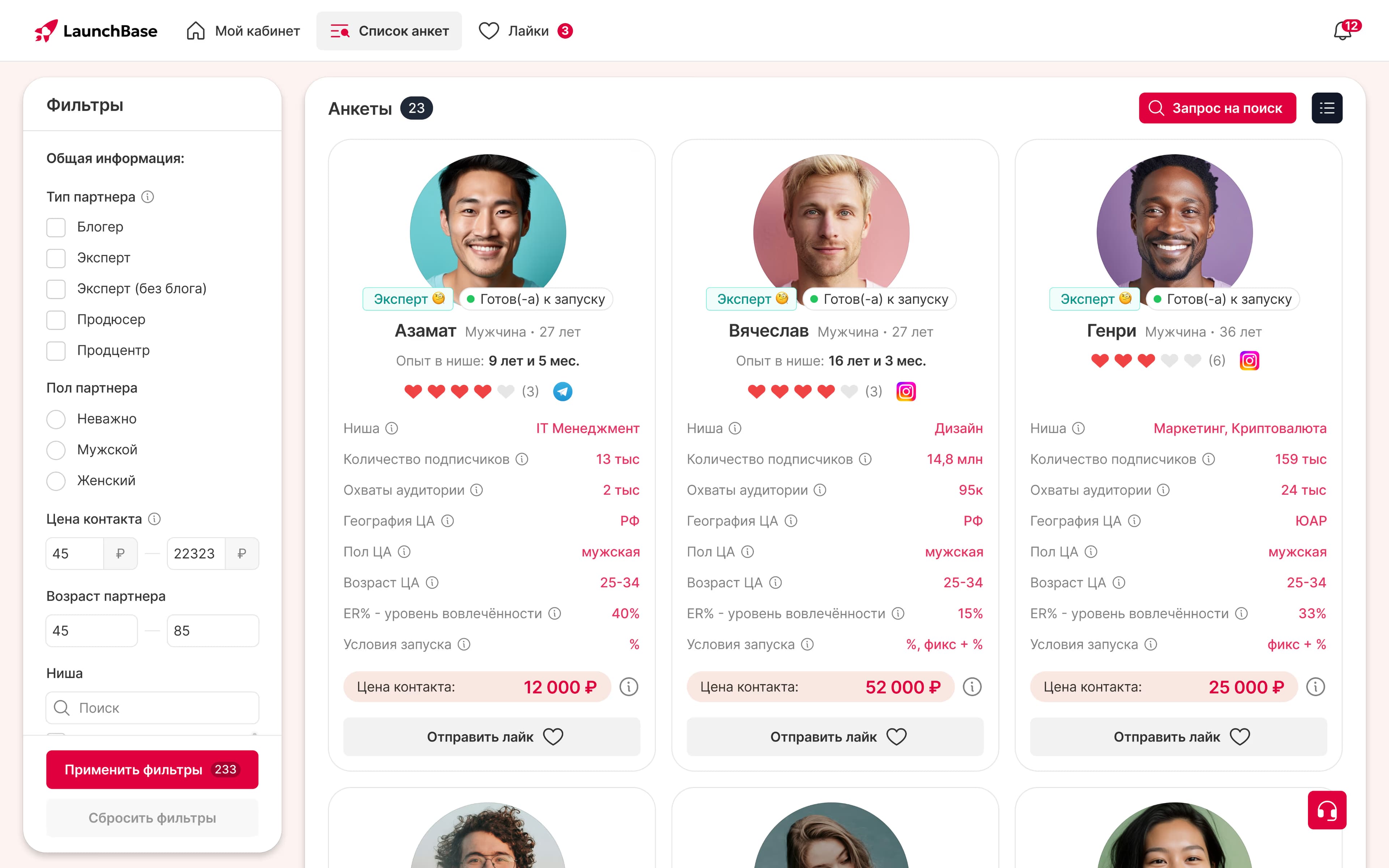Click the headset support chat icon
Viewport: 1389px width, 868px height.
(x=1326, y=809)
